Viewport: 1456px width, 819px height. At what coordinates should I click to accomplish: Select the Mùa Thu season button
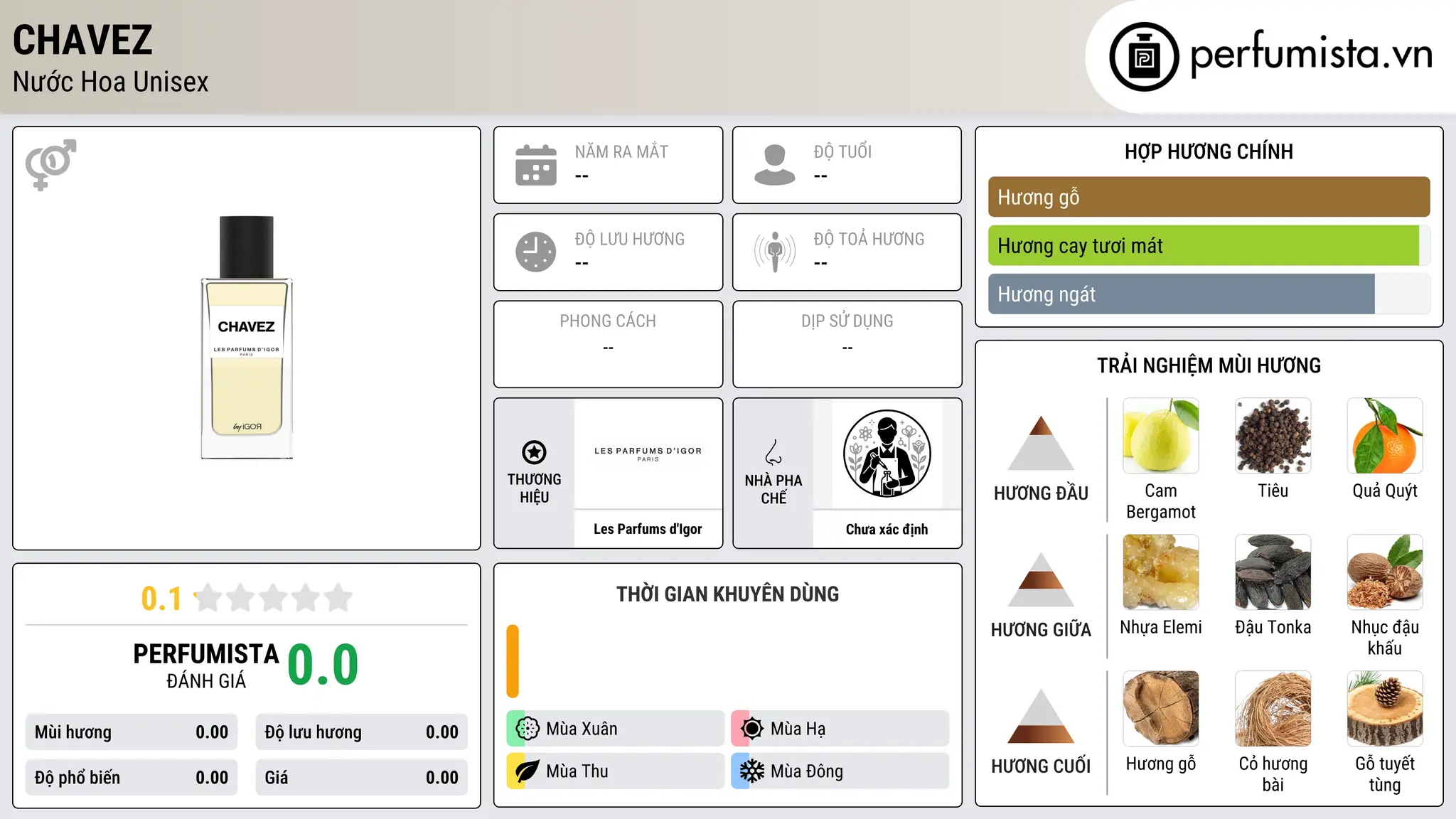coord(616,771)
